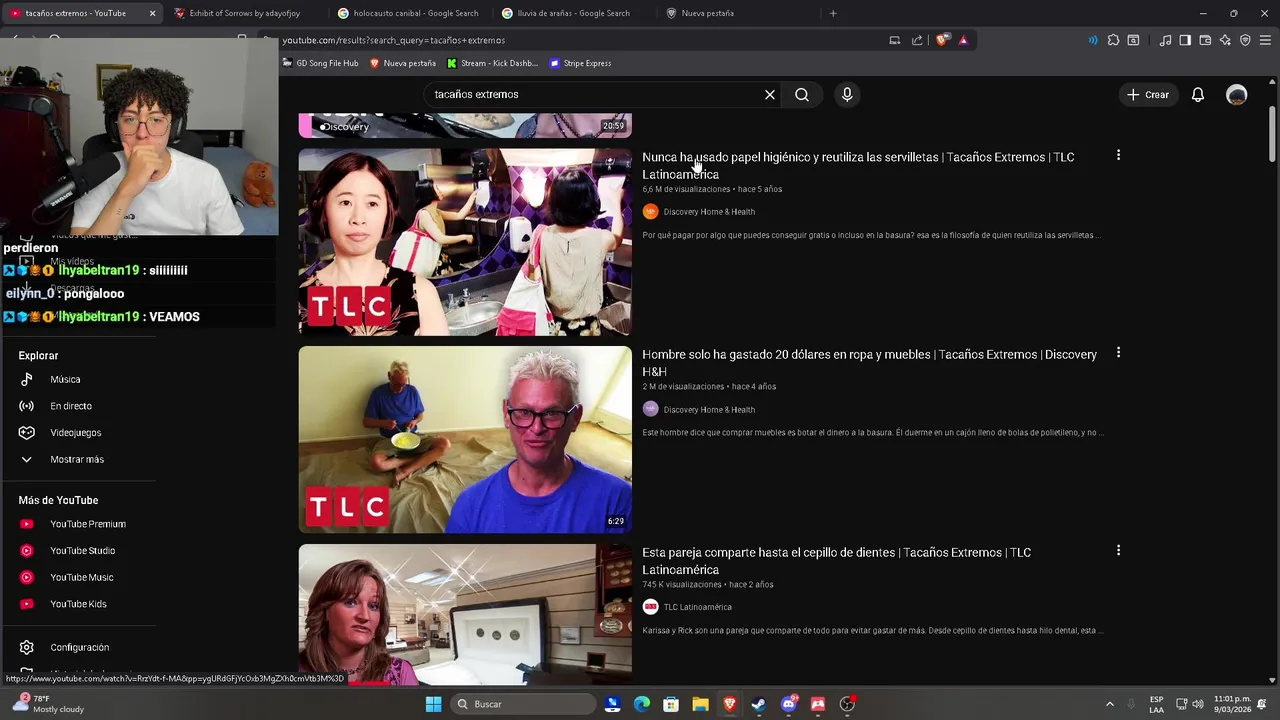Open the Crear menu
Image resolution: width=1280 pixels, height=720 pixels.
1147,94
